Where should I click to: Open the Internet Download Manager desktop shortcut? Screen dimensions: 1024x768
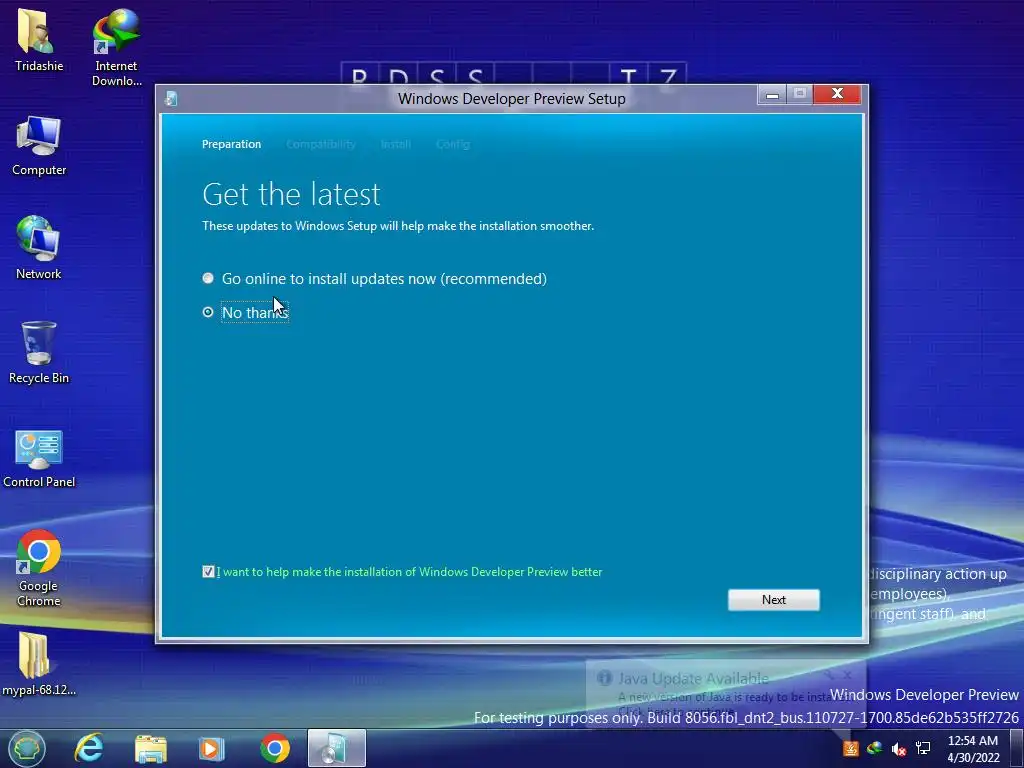(x=116, y=47)
